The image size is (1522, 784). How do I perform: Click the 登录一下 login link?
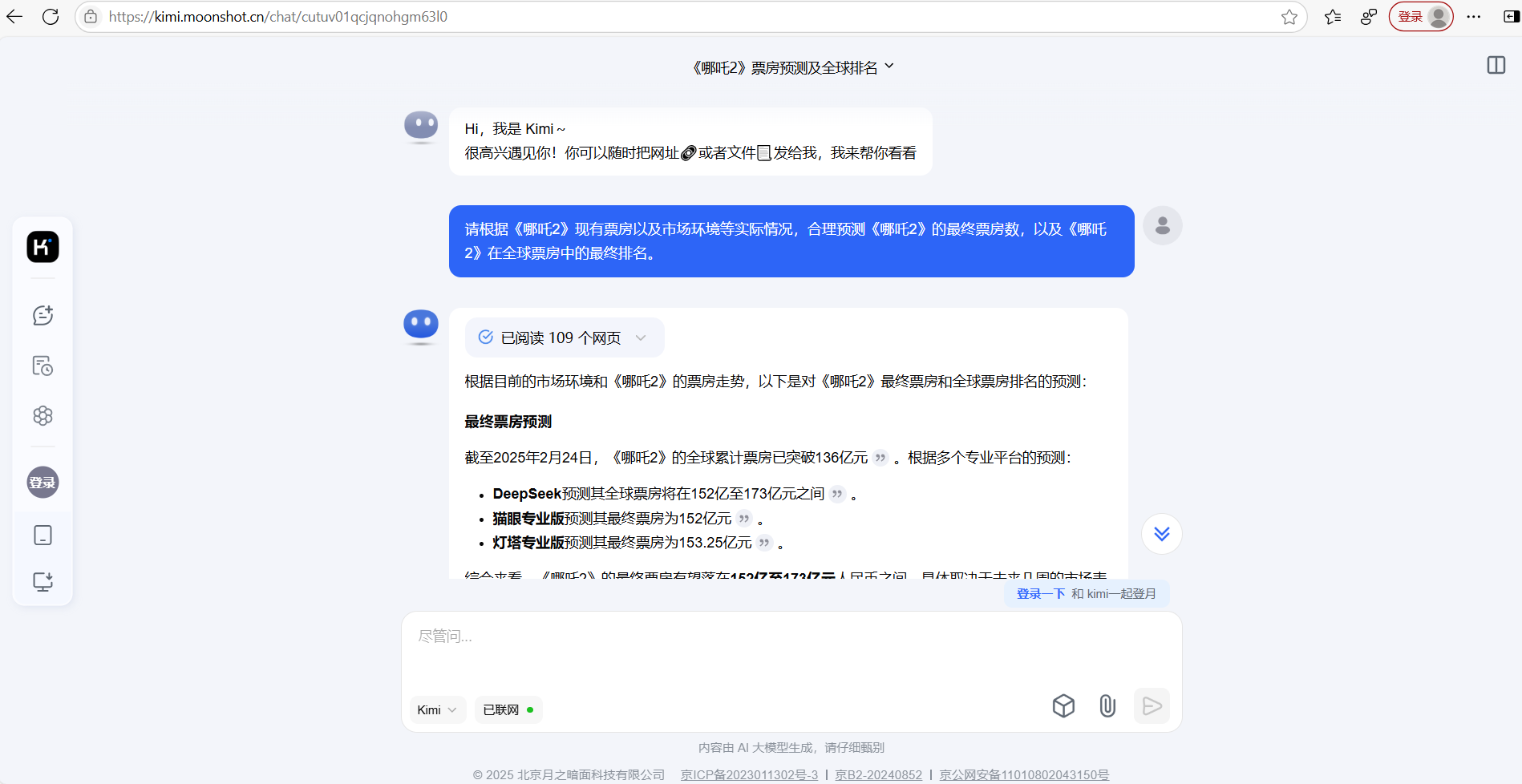[1040, 594]
